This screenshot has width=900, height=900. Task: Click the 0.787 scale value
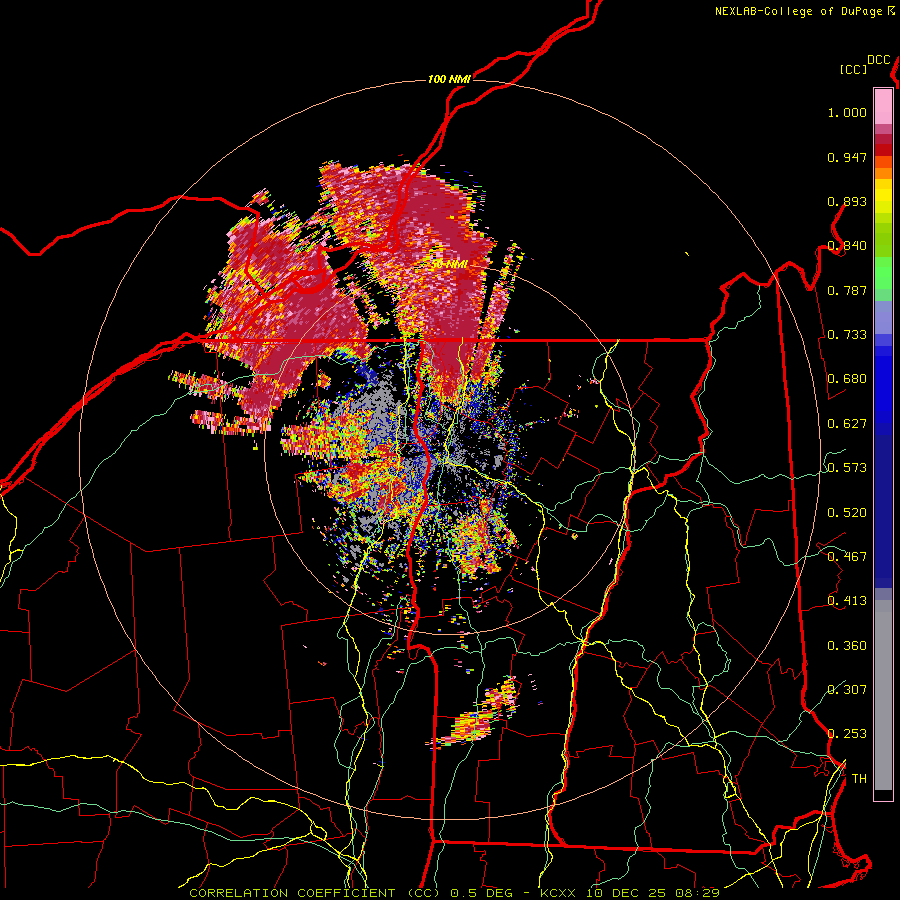click(847, 290)
